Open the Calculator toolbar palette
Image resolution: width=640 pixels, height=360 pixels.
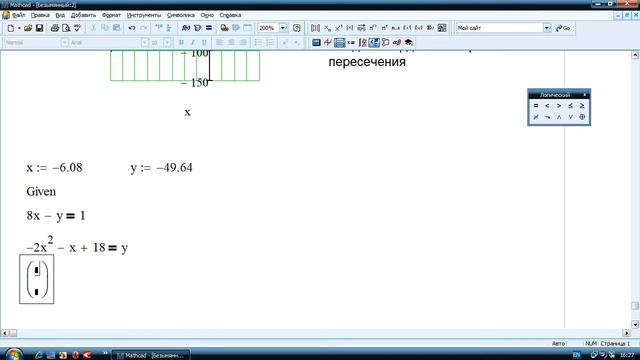tap(316, 42)
